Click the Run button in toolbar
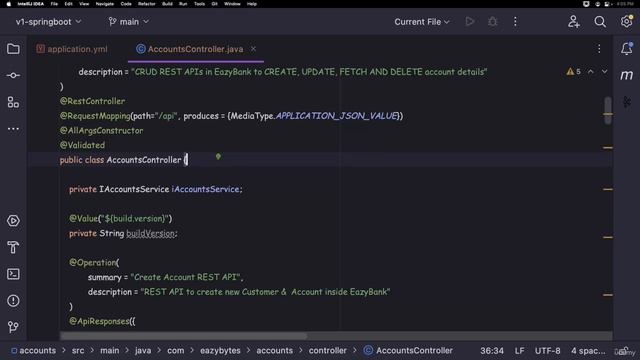The height and width of the screenshot is (360, 640). (470, 22)
